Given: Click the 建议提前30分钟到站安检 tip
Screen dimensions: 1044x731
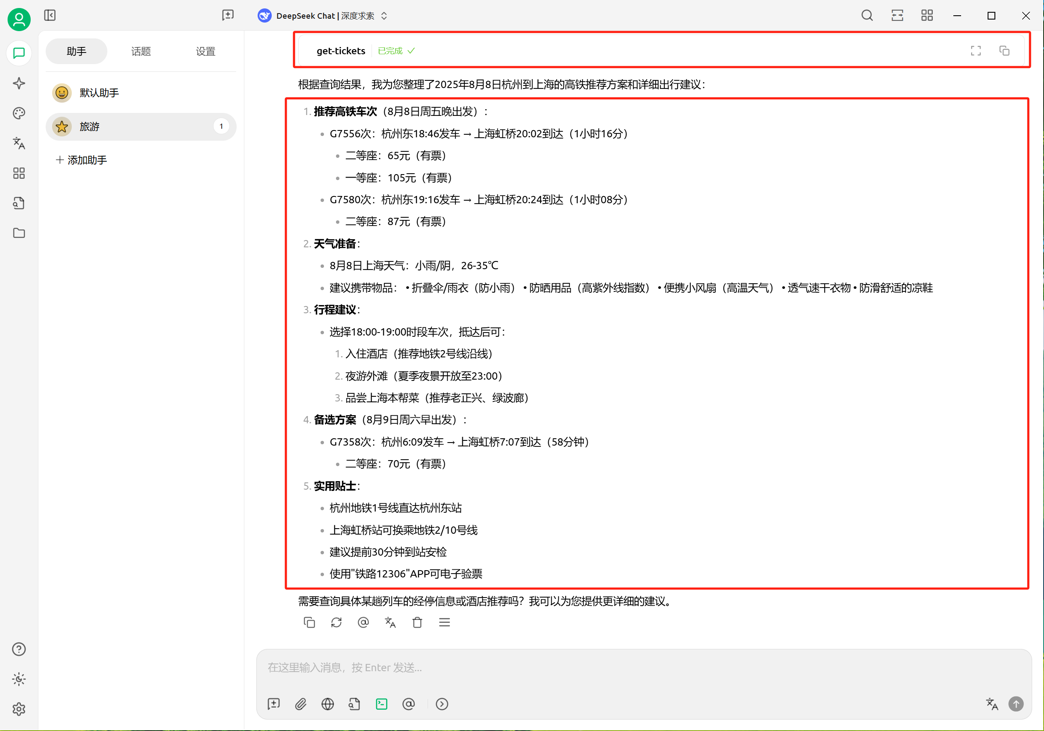Looking at the screenshot, I should (388, 552).
